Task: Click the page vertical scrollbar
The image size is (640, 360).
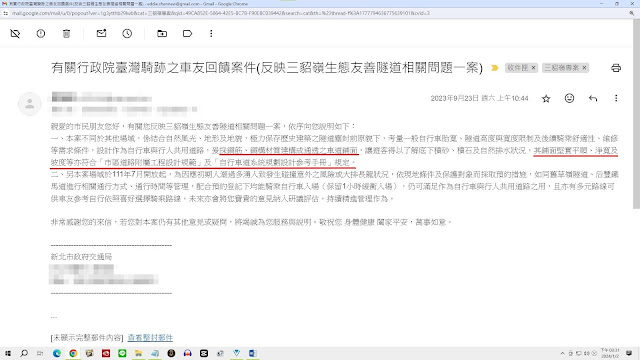Action: (636, 114)
